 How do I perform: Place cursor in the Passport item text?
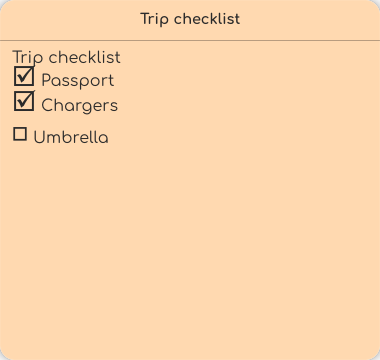coord(78,80)
